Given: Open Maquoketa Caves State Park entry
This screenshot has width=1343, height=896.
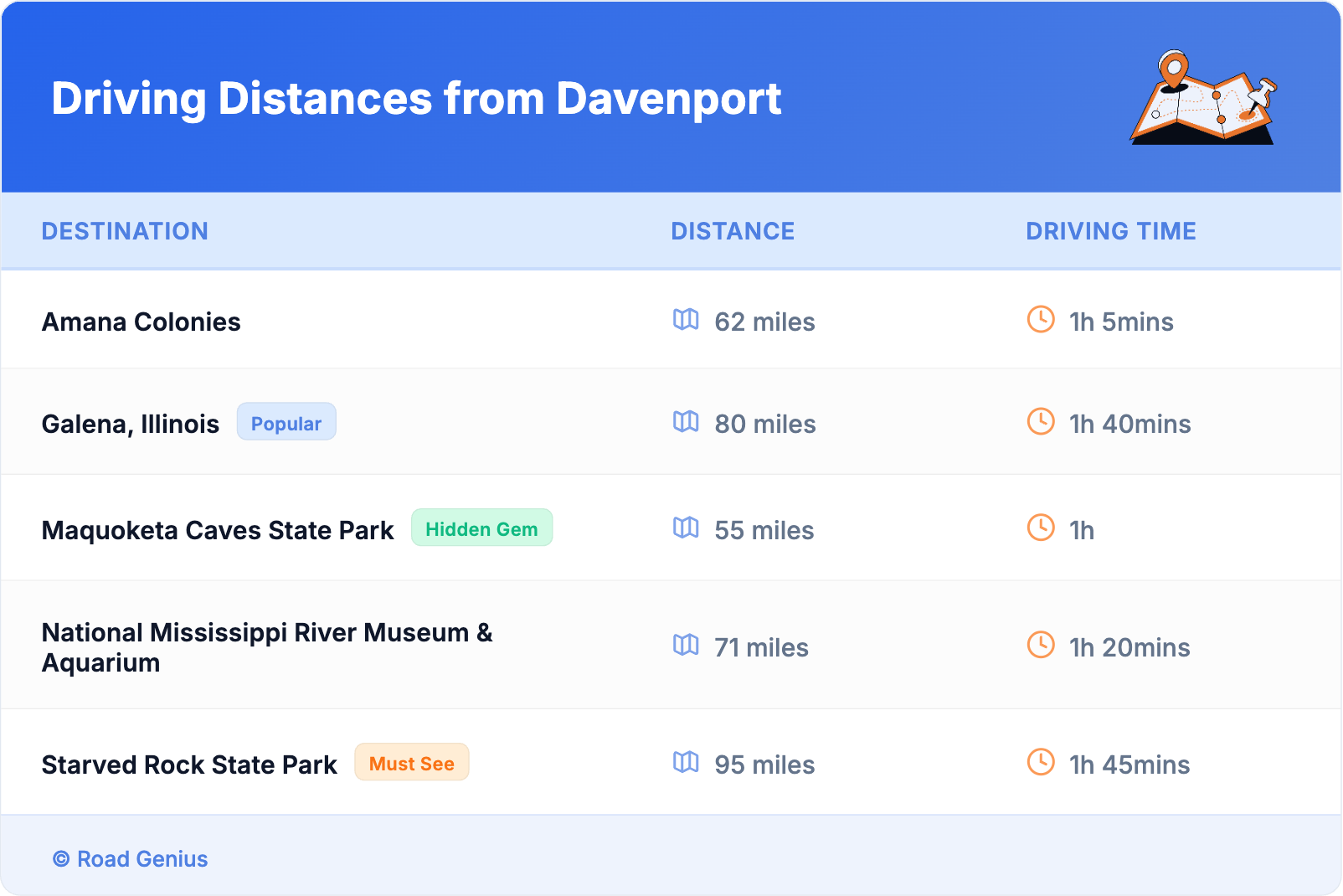Looking at the screenshot, I should coord(218,531).
